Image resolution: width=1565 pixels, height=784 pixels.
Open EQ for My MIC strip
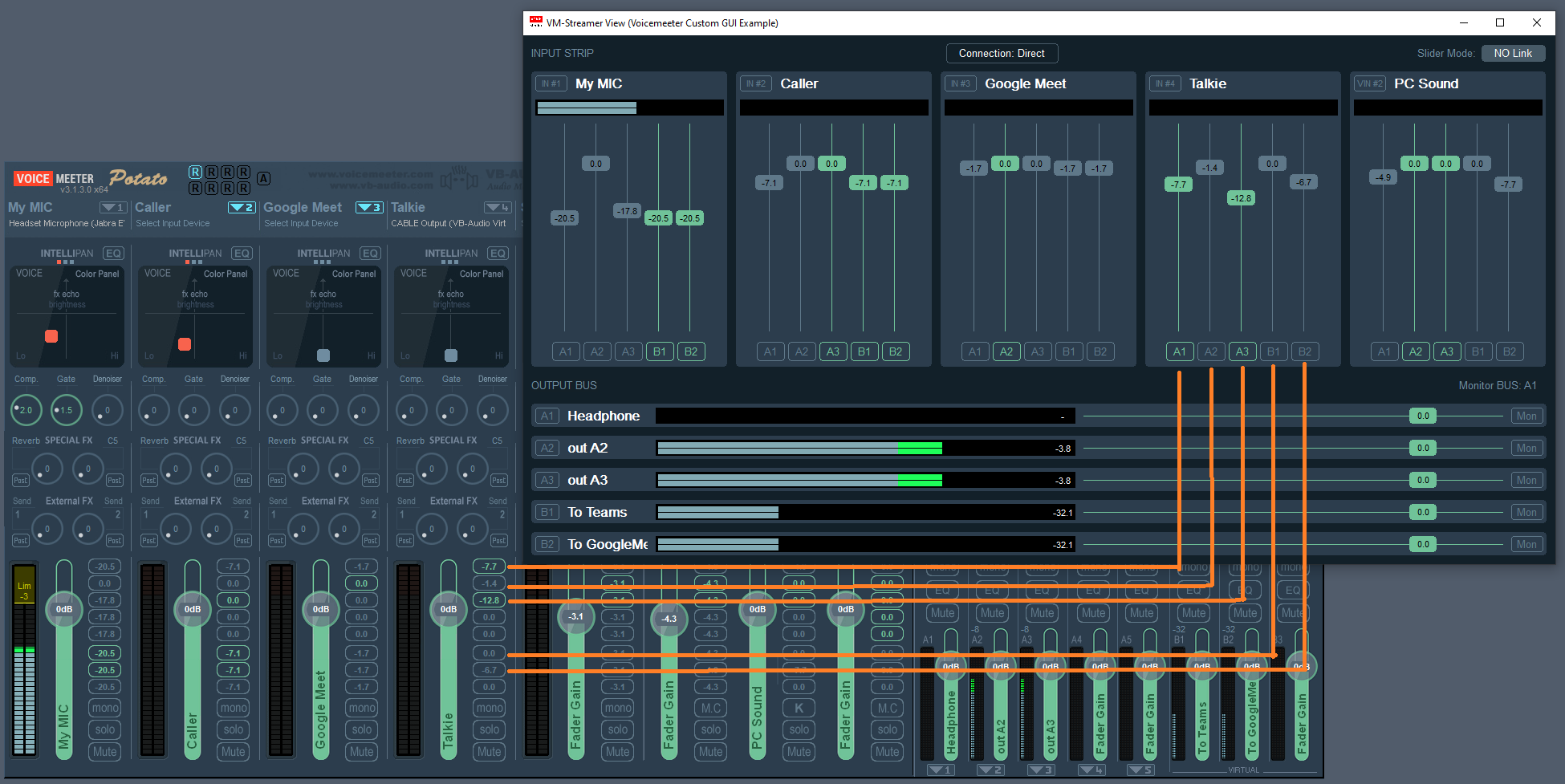point(113,253)
